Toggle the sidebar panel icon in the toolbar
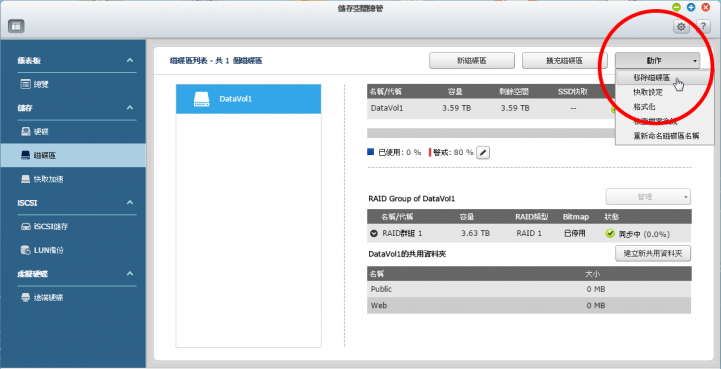 pos(16,26)
